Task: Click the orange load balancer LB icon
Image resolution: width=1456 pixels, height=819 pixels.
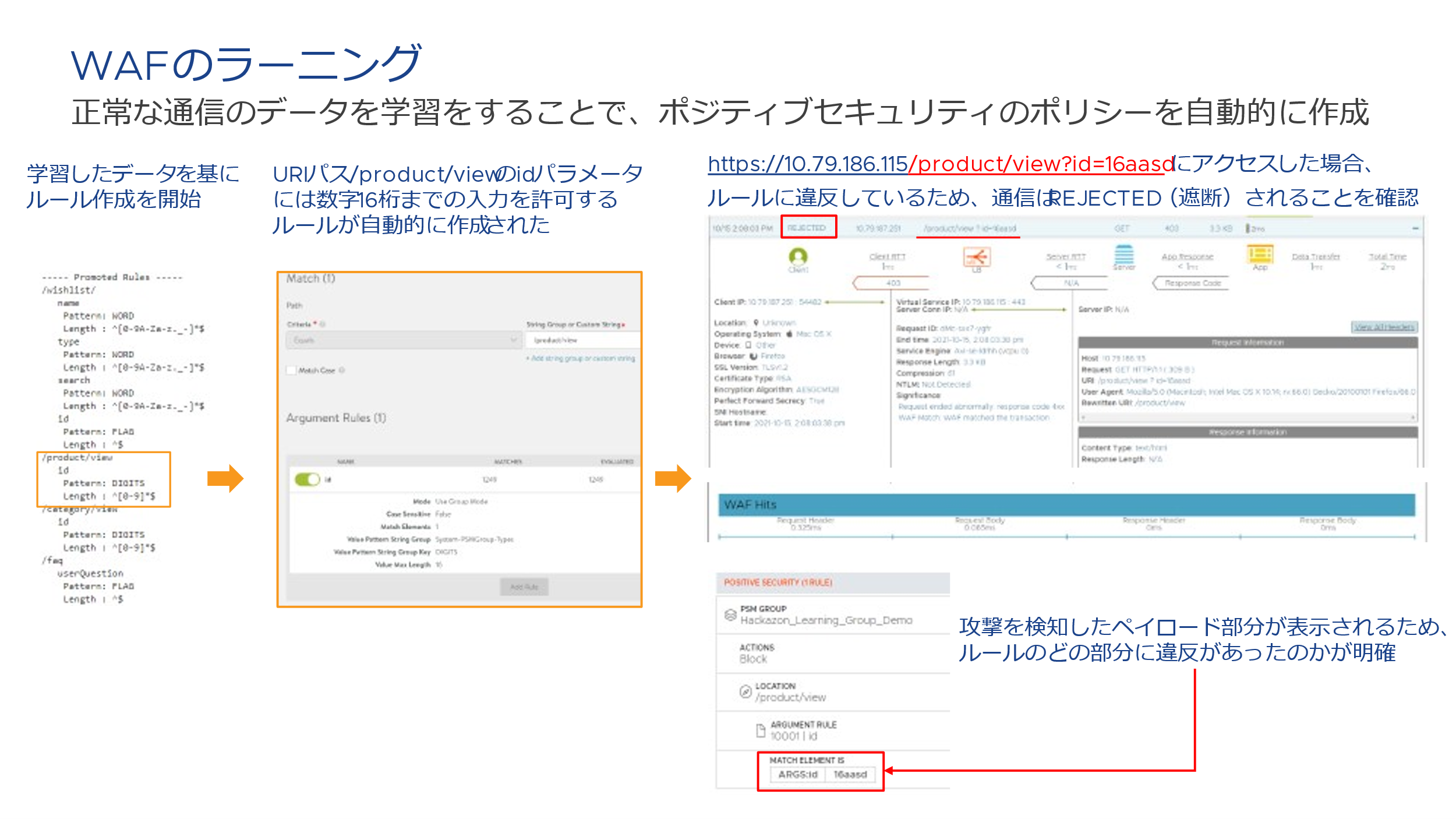Action: (x=977, y=256)
